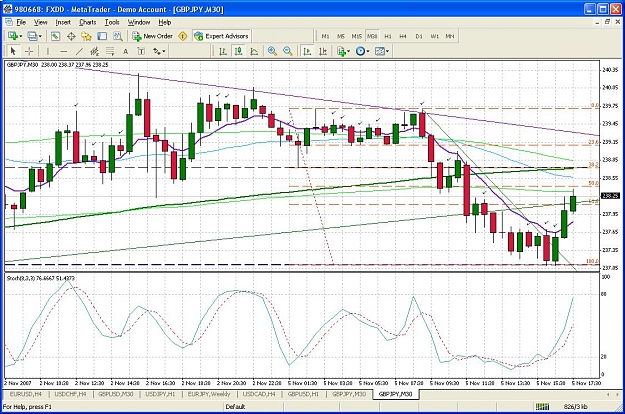Viewport: 625px width, 414px height.
Task: Toggle the Expert Advisors button
Action: coord(221,36)
